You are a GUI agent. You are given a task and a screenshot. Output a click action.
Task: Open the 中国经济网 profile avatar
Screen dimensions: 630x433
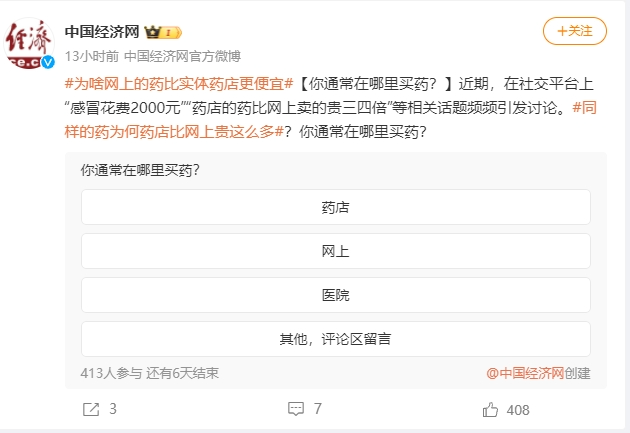click(x=29, y=43)
